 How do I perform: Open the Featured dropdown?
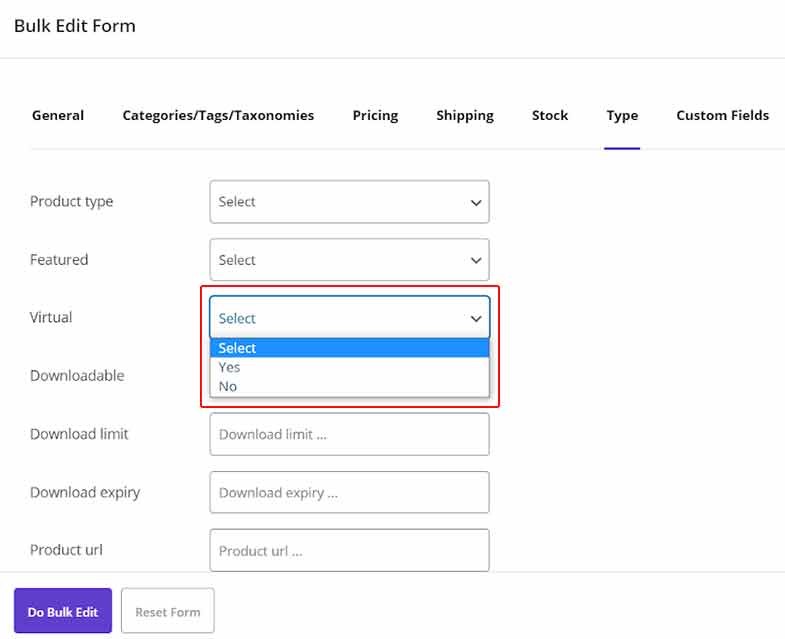pyautogui.click(x=349, y=260)
